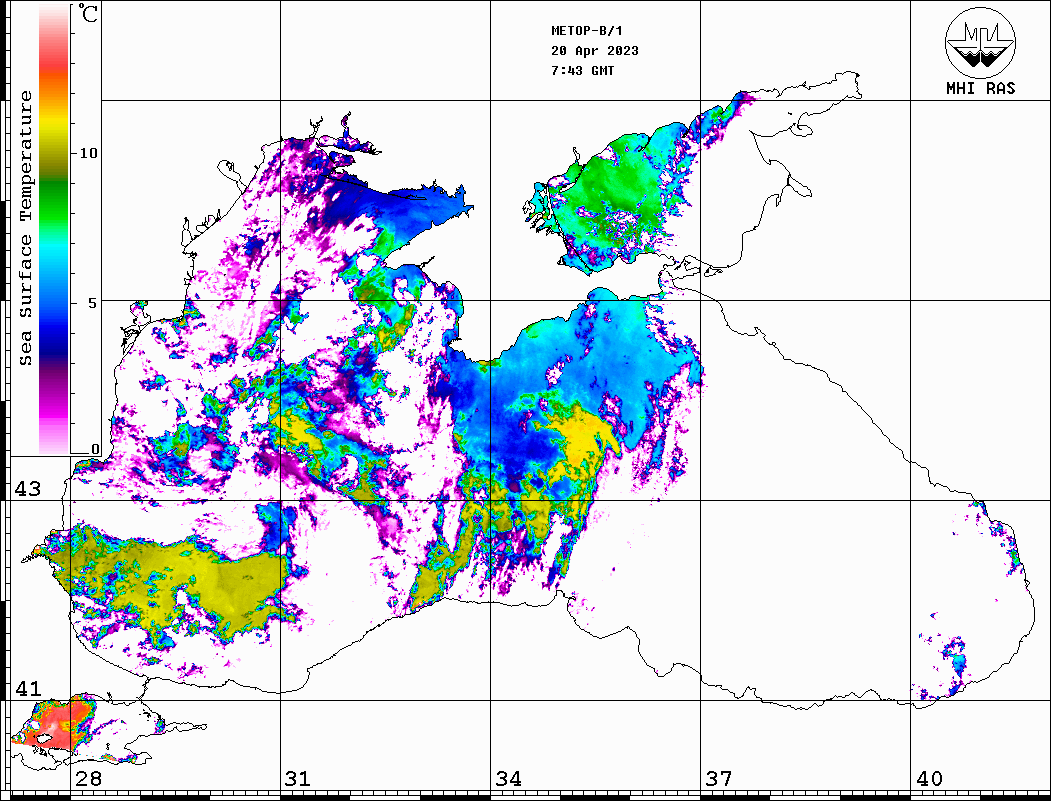Click the longitude label '34'
Viewport: 1051px width, 801px height.
pos(508,779)
